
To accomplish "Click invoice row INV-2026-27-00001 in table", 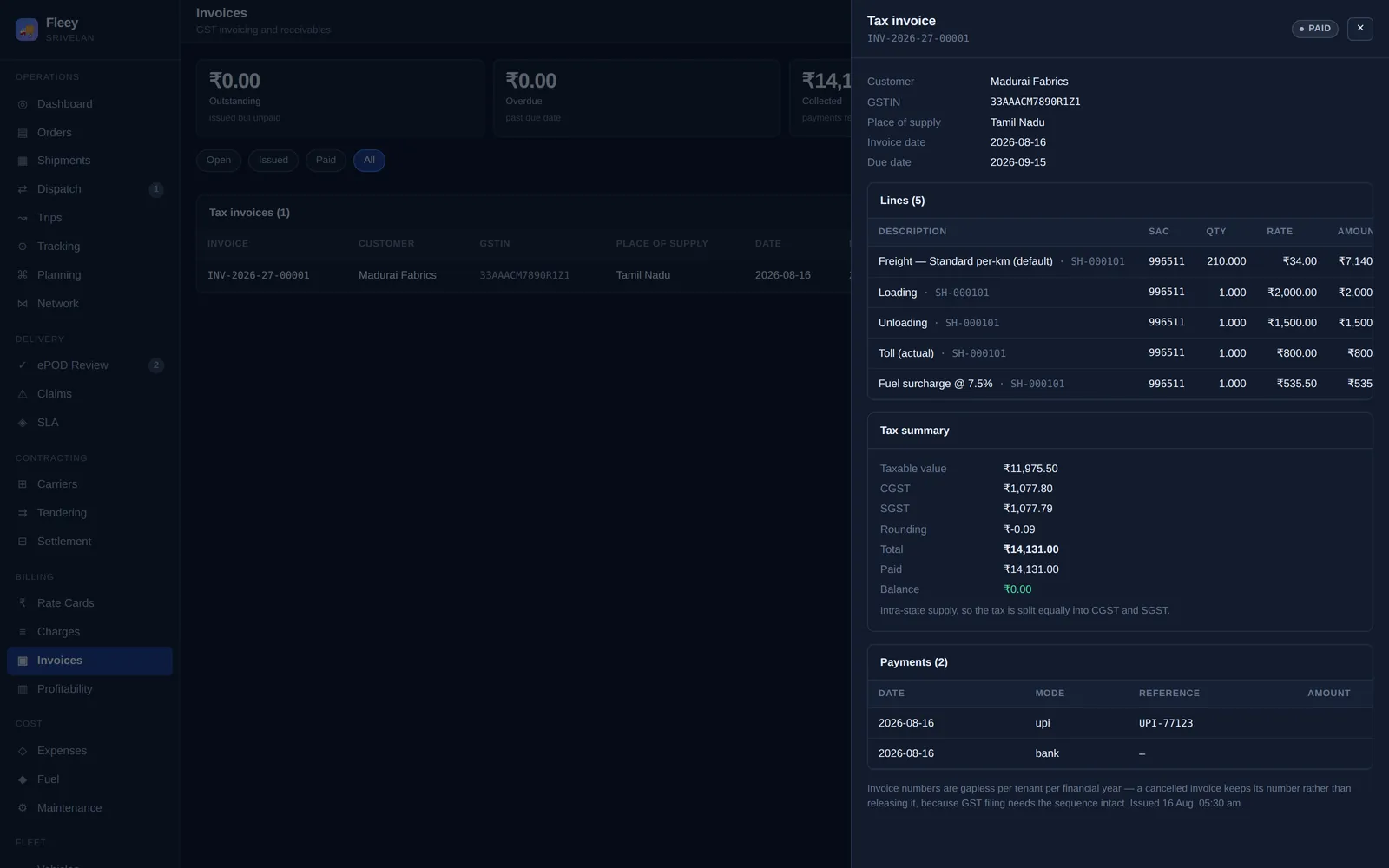I will click(x=523, y=275).
